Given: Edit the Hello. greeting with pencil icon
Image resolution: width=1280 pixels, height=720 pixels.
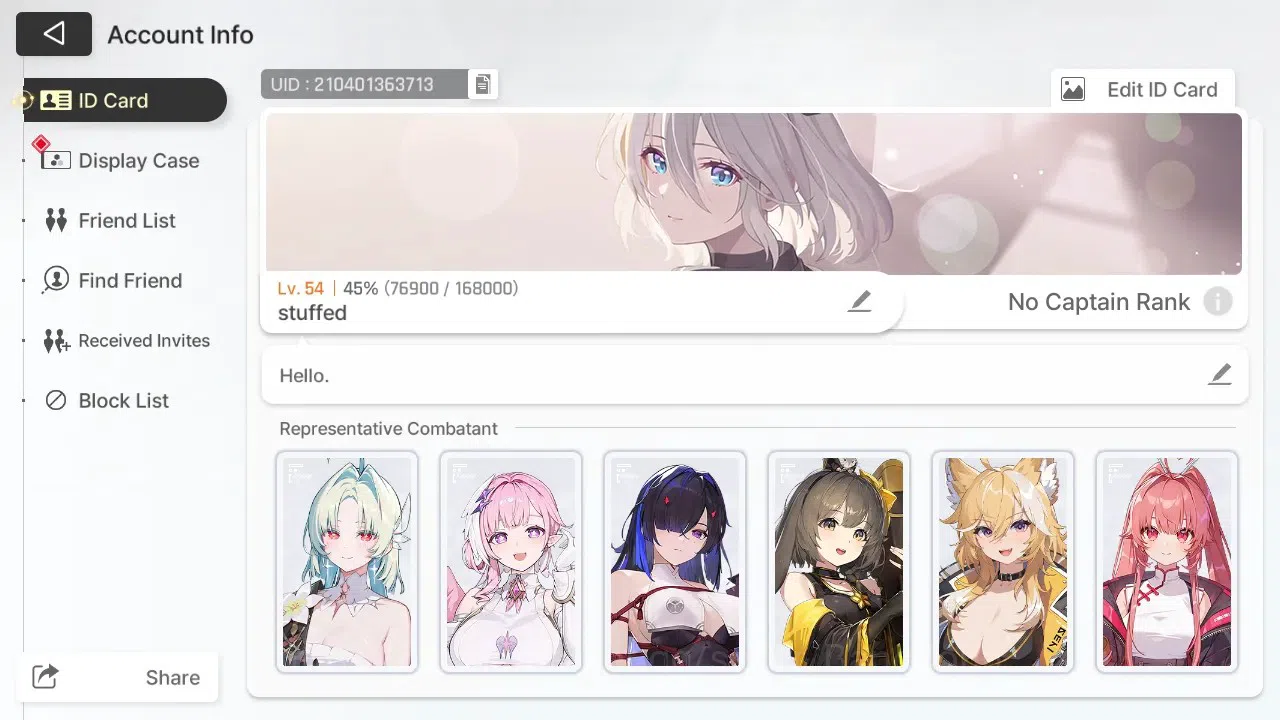Looking at the screenshot, I should pos(1220,375).
